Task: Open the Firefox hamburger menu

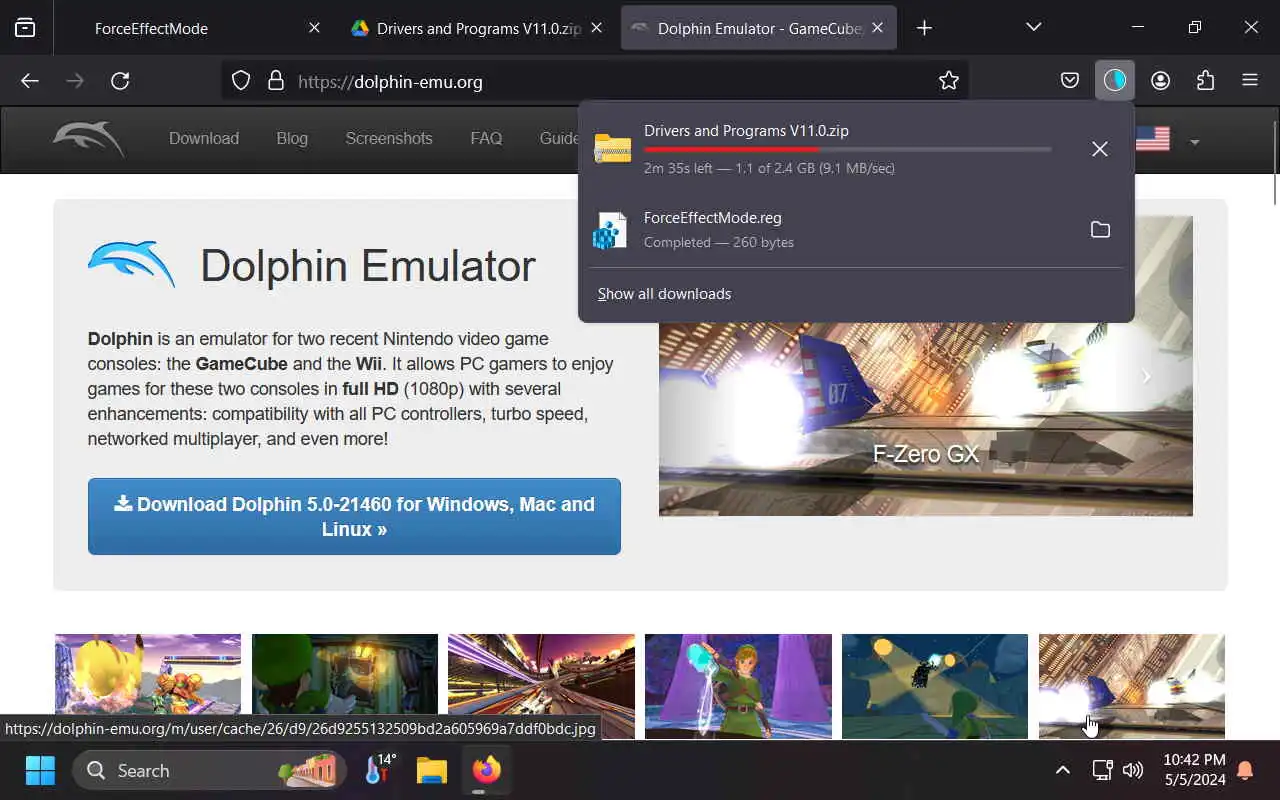Action: tap(1250, 81)
